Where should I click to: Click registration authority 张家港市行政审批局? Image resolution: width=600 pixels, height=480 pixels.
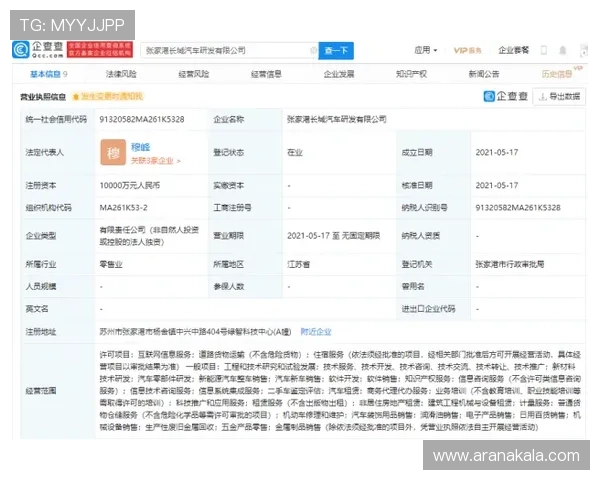510,264
